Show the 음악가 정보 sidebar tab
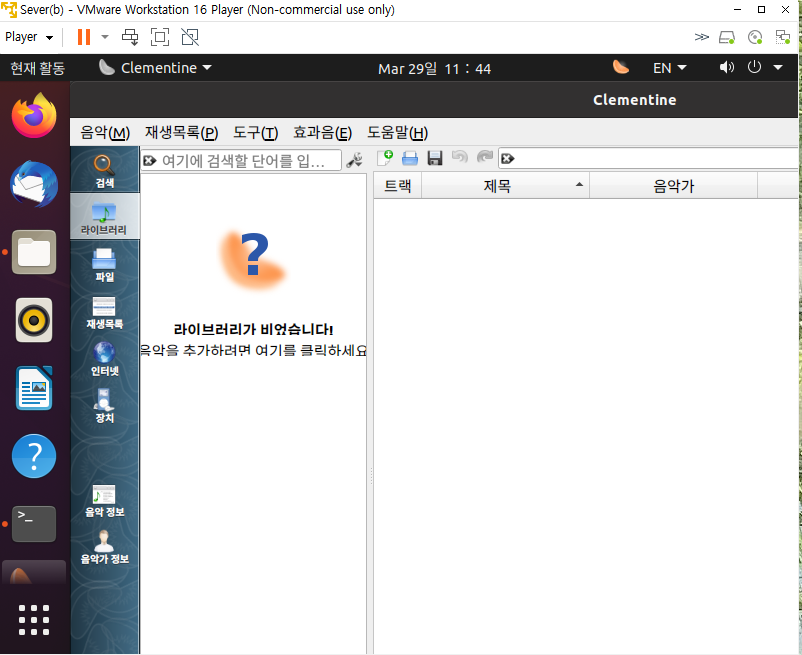 pos(104,547)
